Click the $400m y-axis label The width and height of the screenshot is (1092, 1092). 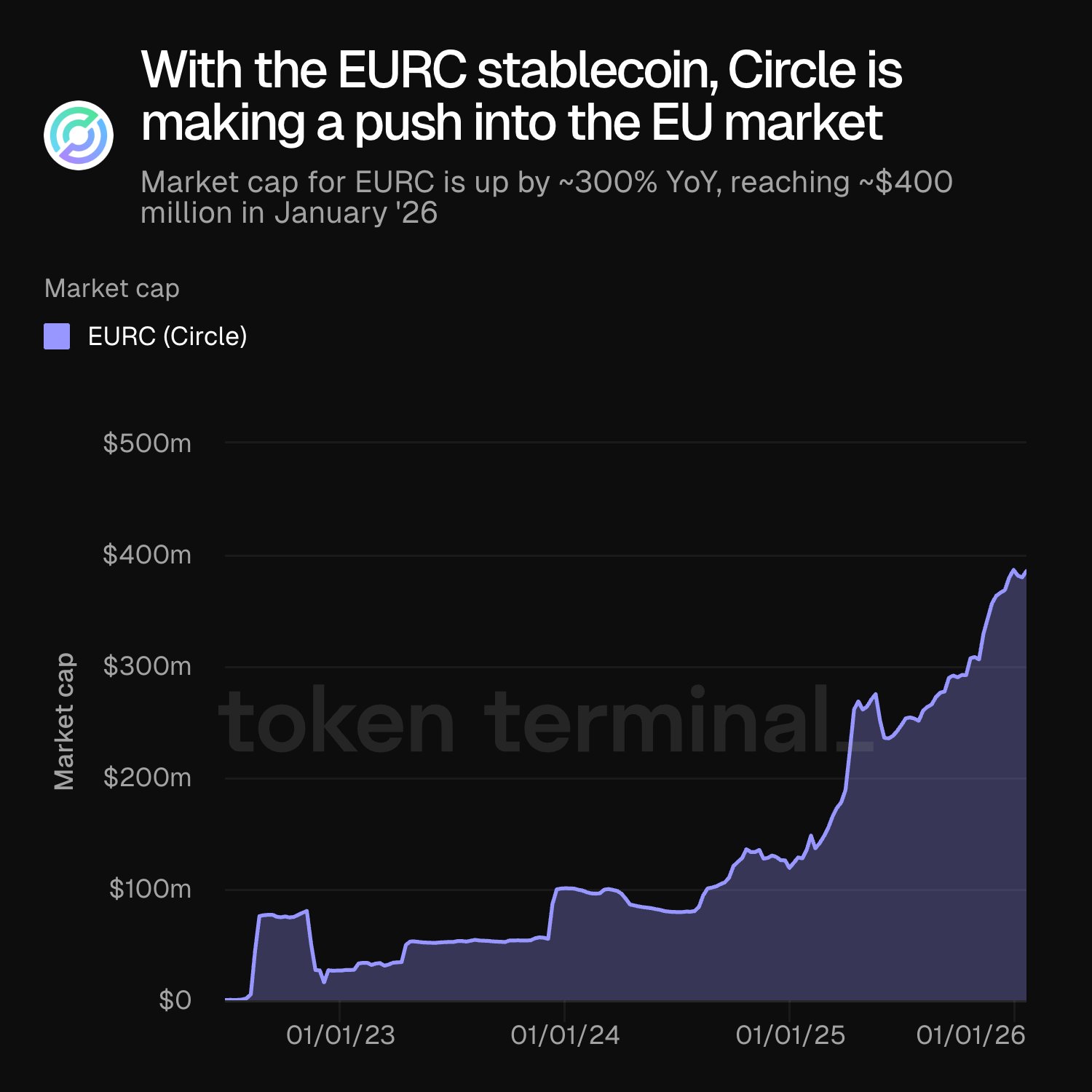tap(147, 555)
